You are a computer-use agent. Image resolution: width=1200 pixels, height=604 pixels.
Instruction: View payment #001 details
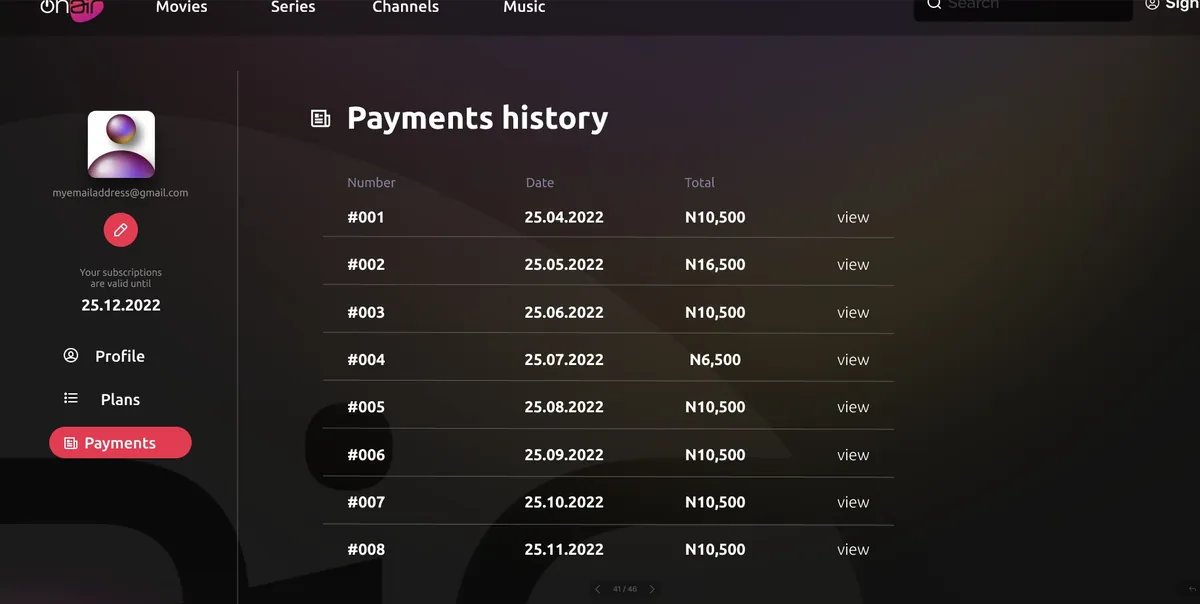tap(852, 217)
